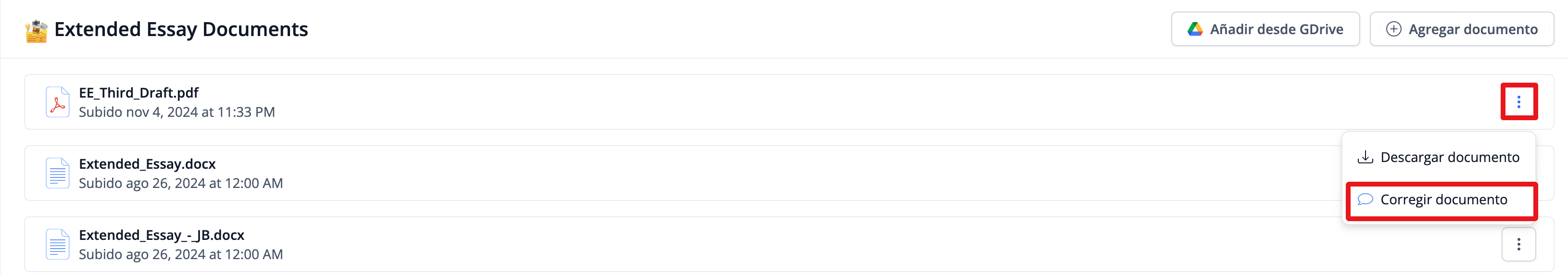Image resolution: width=1568 pixels, height=275 pixels.
Task: Choose Corregir documento option
Action: 1443,200
